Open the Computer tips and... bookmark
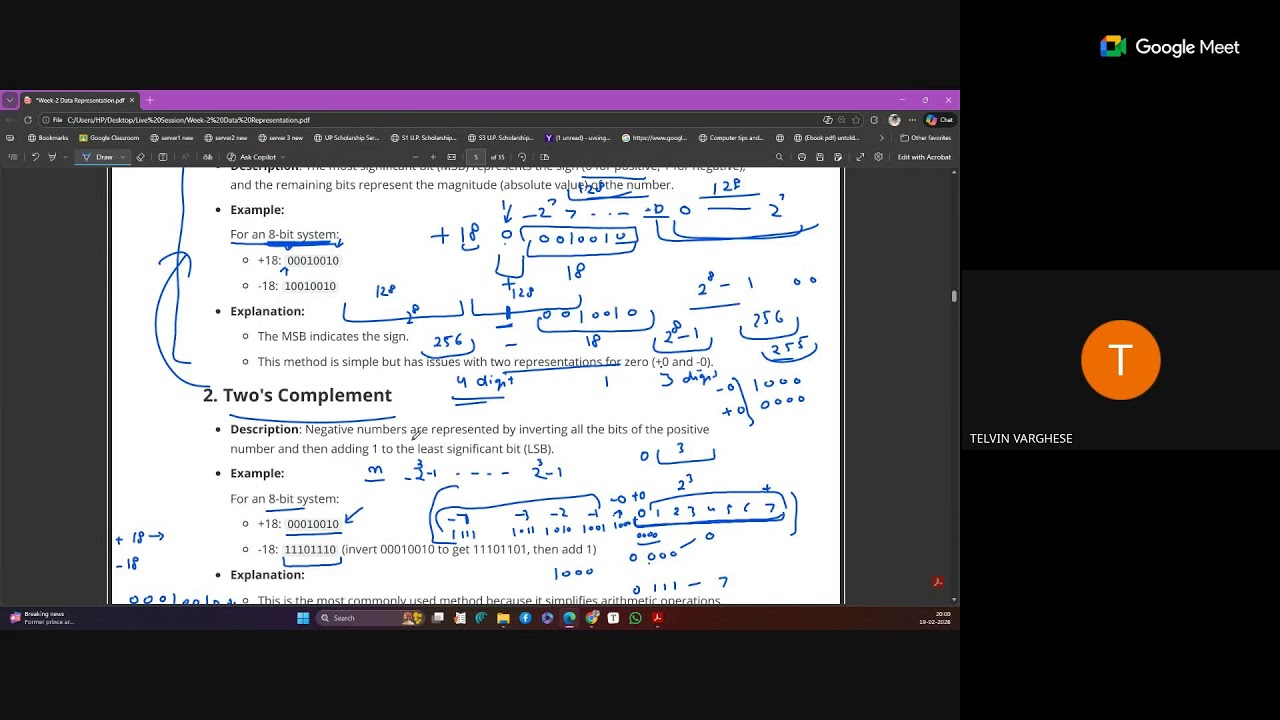Screen dimensions: 1280x720 pos(731,138)
